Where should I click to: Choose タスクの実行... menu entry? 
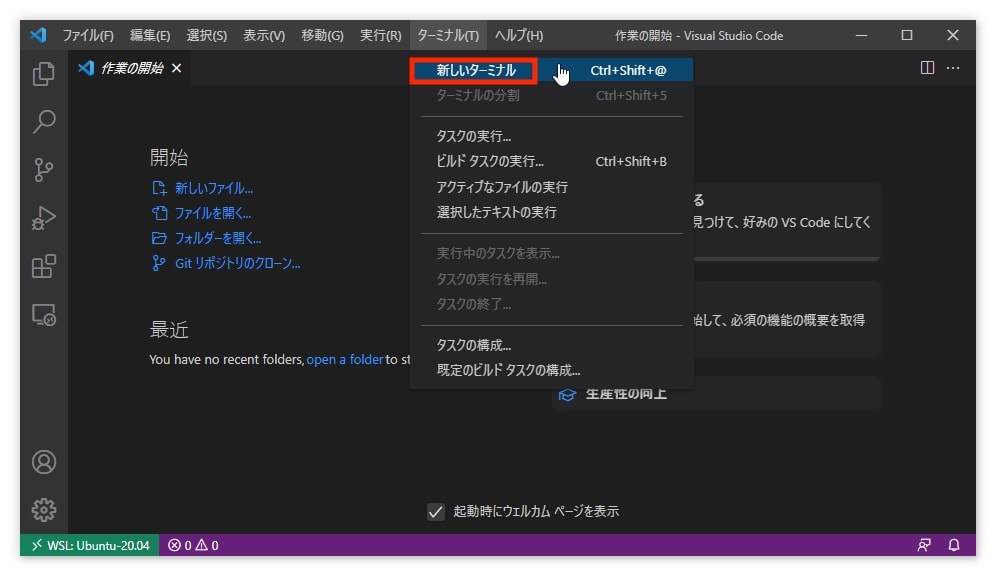coord(551,136)
